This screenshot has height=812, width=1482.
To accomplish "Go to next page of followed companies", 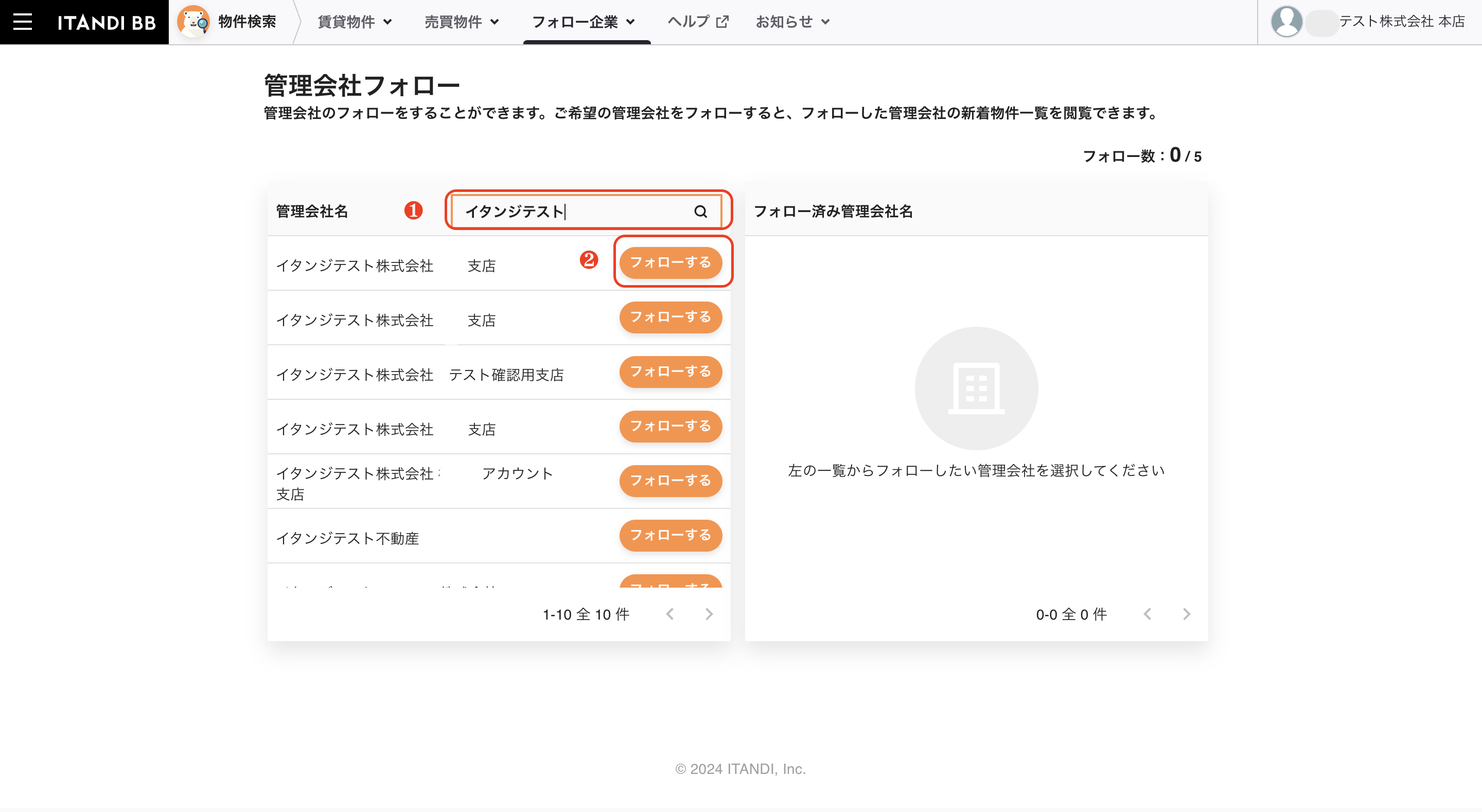I will tap(1186, 614).
